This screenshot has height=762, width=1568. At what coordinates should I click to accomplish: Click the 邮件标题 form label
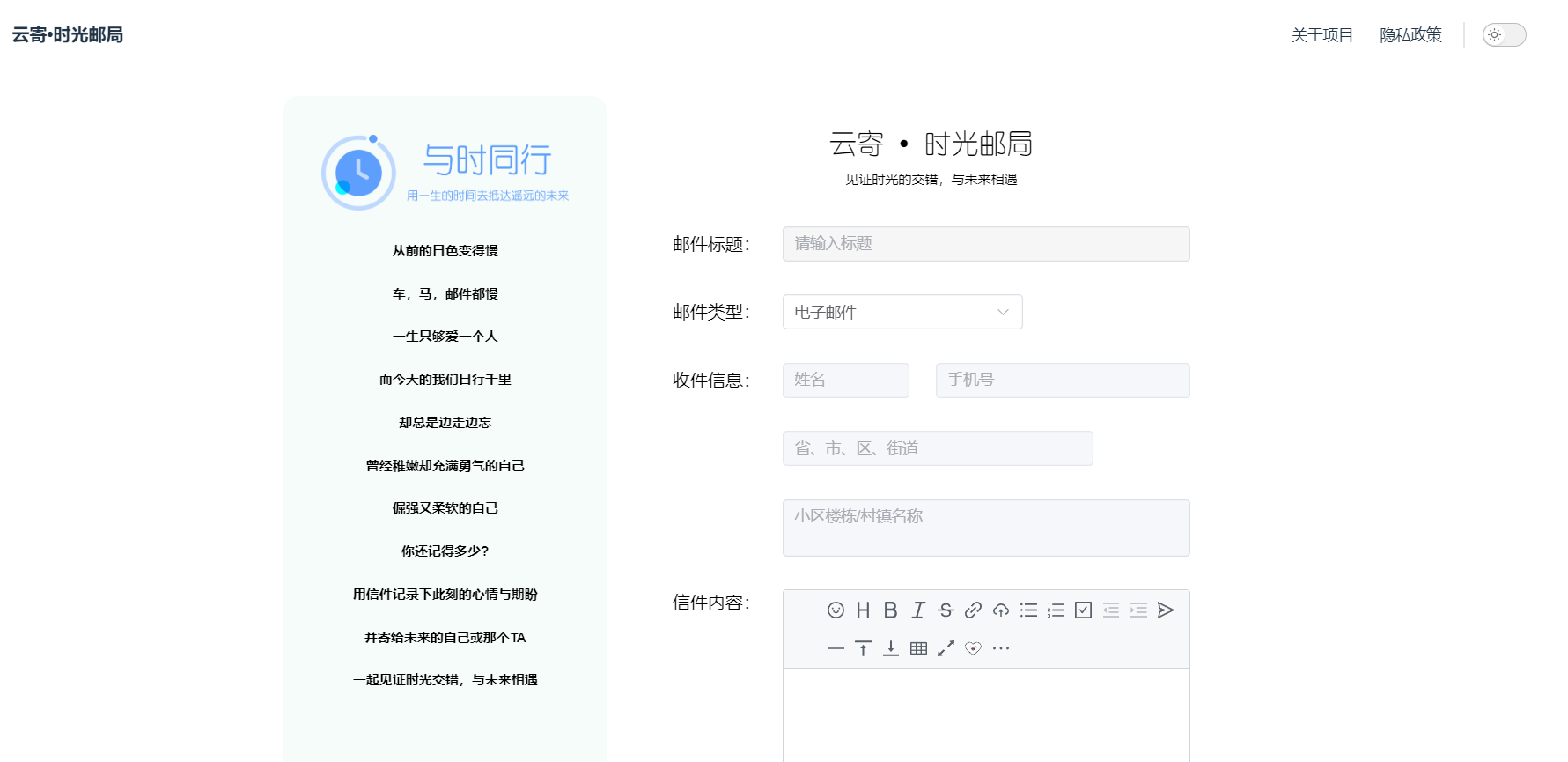(711, 244)
